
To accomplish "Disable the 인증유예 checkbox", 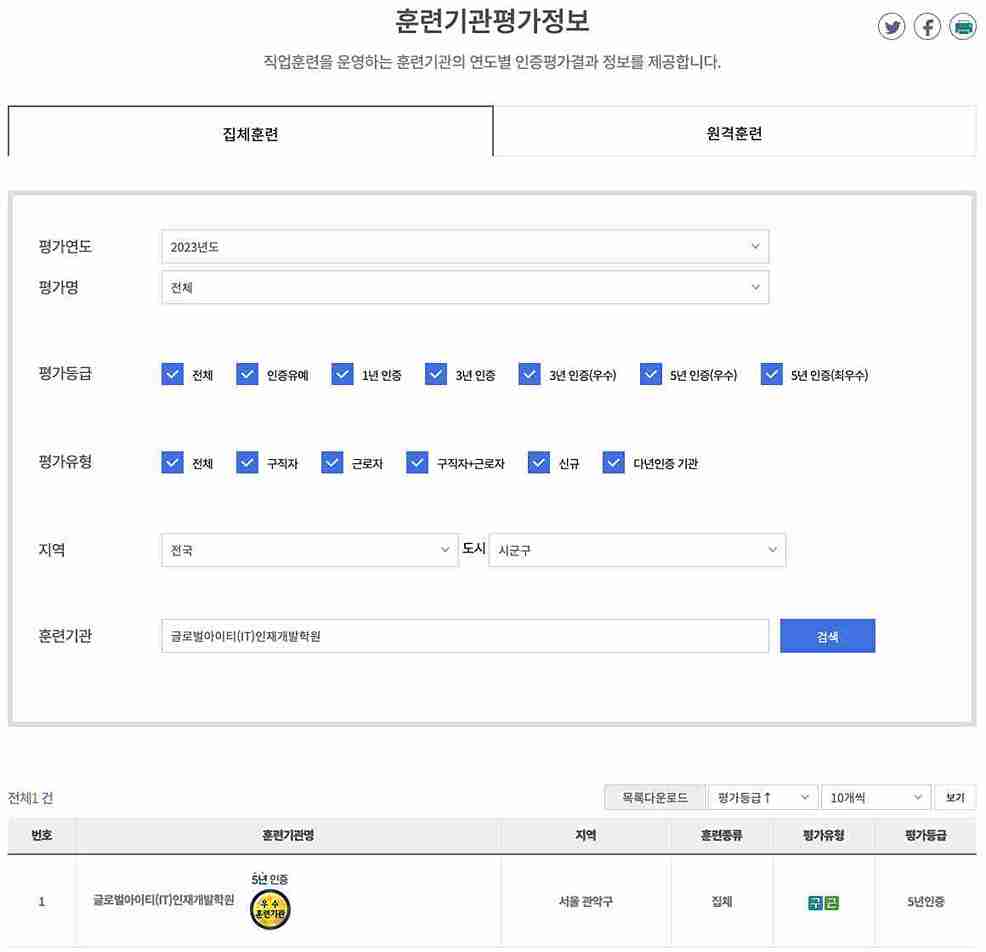I will coord(247,374).
